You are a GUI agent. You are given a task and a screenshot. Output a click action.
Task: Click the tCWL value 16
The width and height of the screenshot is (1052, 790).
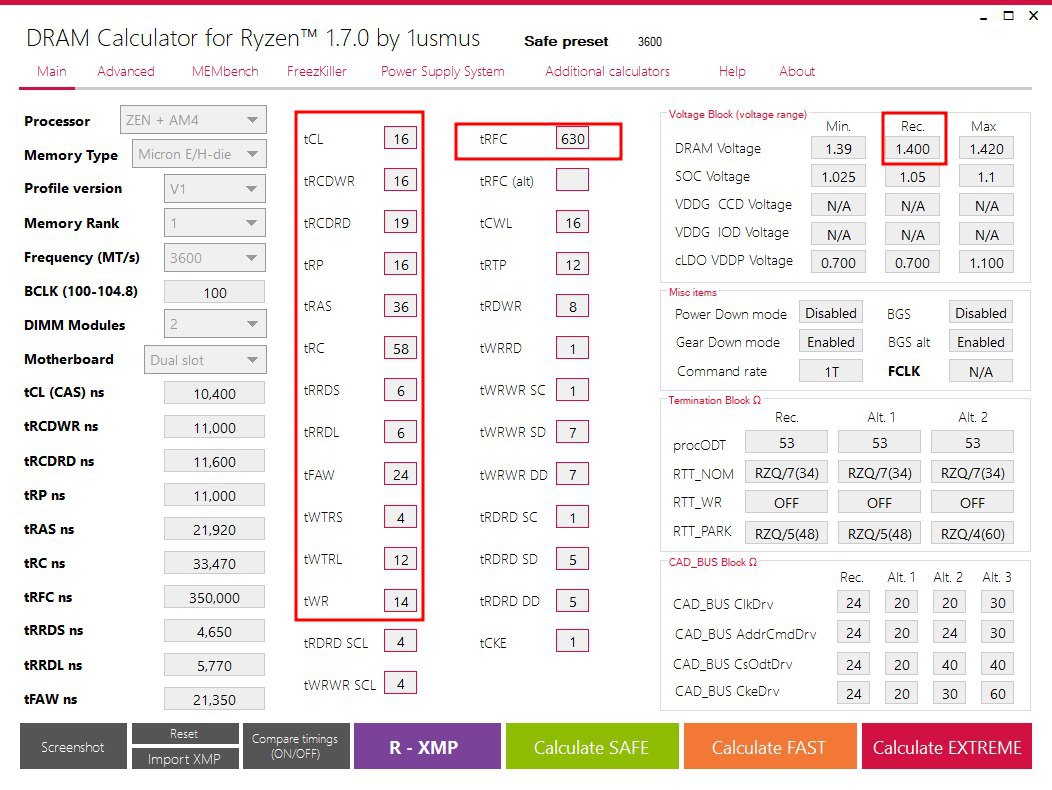point(572,222)
